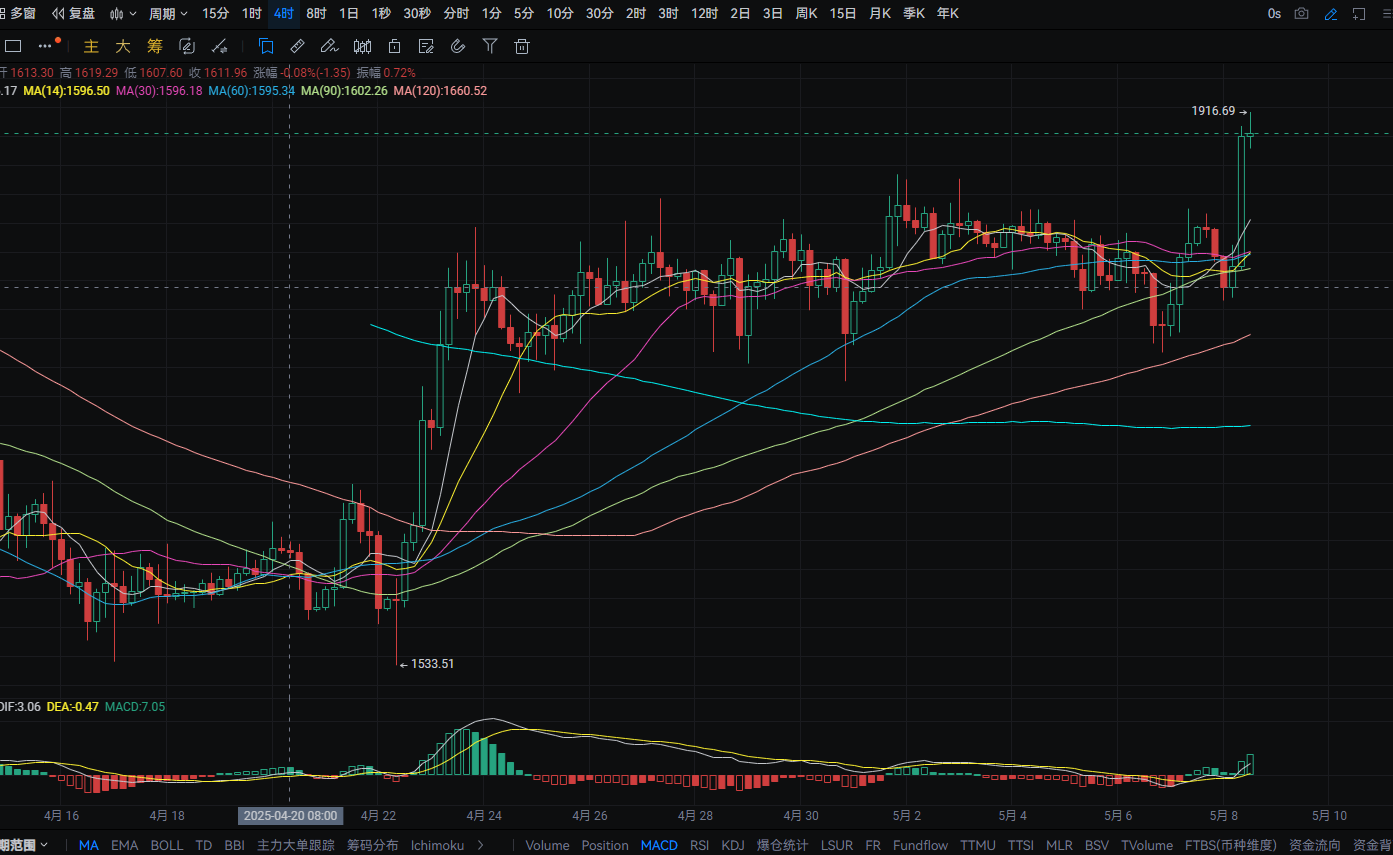Click the MA(120):1660.52 legend value
Image resolution: width=1393 pixels, height=855 pixels.
(x=440, y=90)
